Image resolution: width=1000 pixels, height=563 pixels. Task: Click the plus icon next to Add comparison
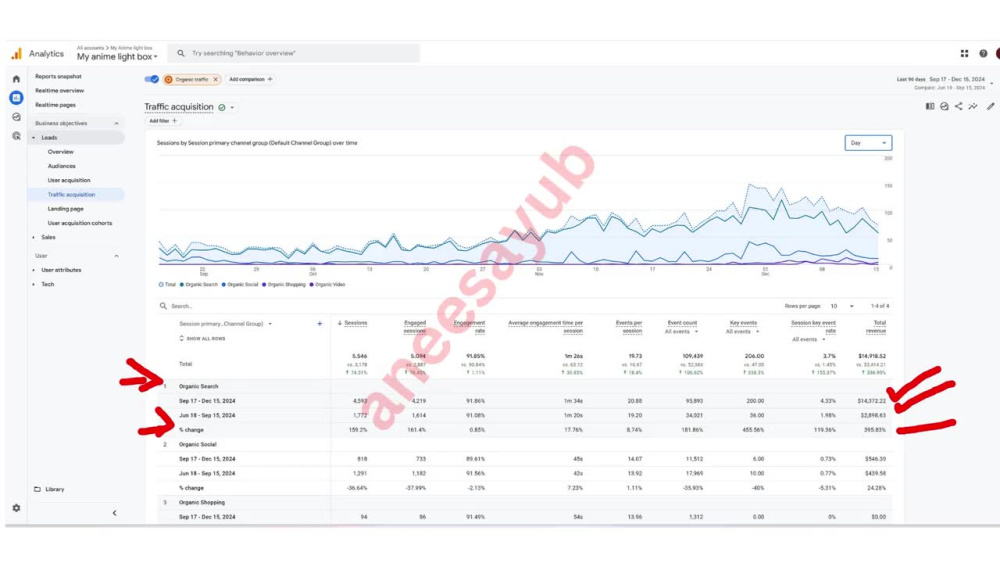click(270, 80)
